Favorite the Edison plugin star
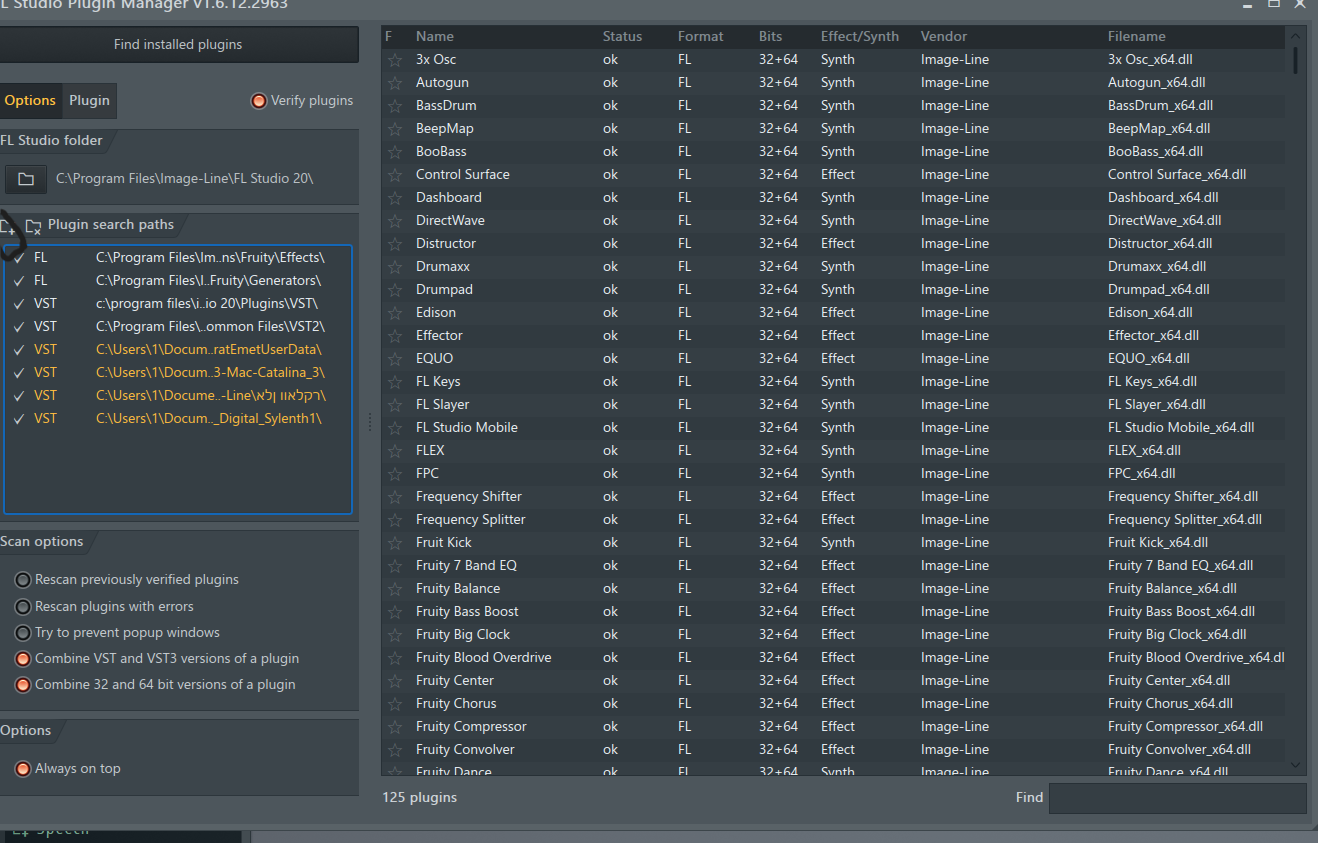The height and width of the screenshot is (843, 1318). (x=395, y=313)
